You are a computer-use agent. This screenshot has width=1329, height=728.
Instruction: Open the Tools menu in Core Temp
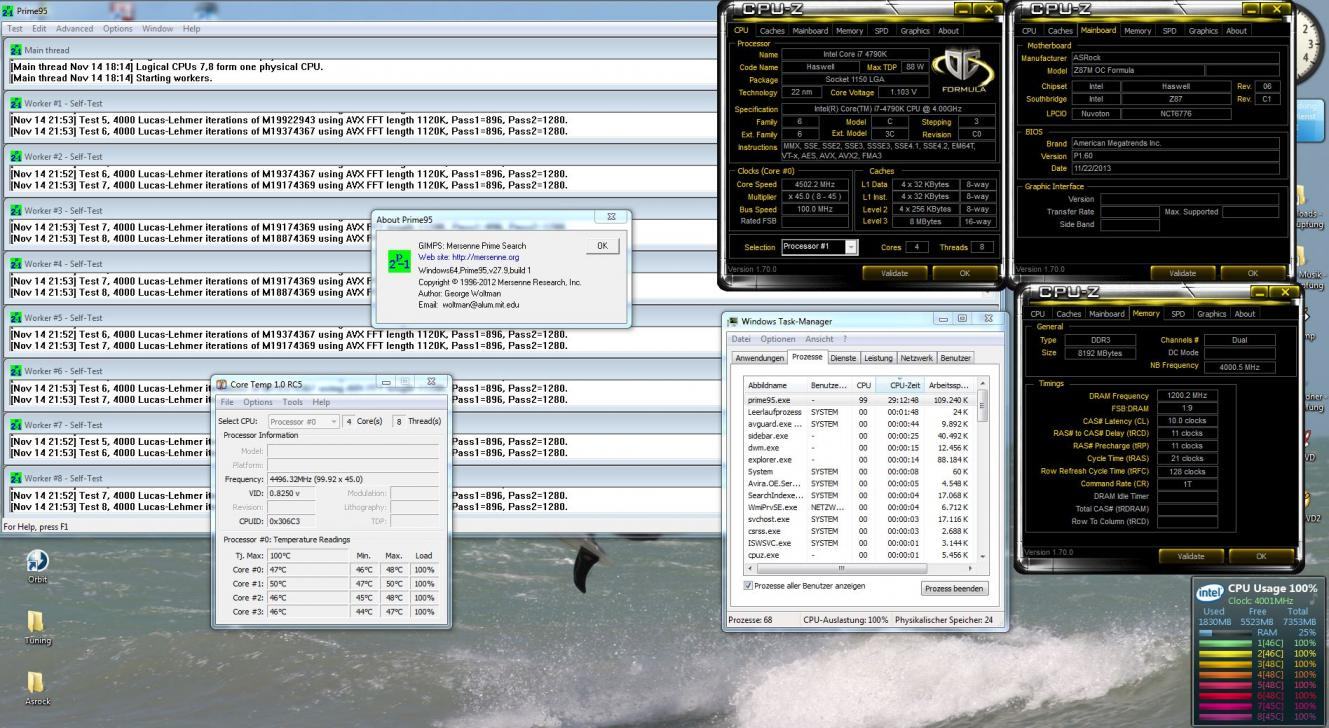click(292, 402)
